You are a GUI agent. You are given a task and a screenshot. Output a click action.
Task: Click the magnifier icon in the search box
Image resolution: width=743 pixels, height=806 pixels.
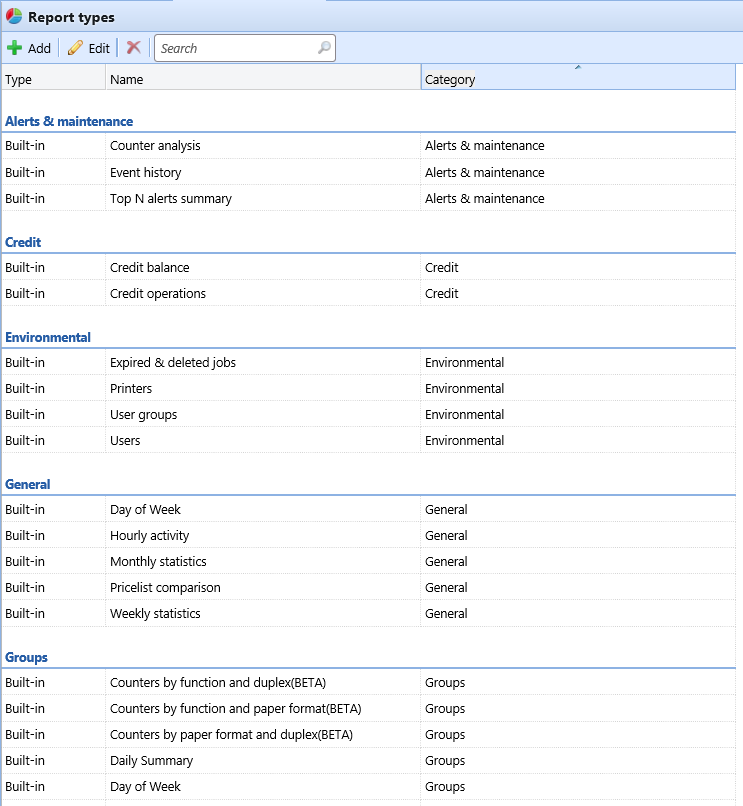click(x=323, y=48)
